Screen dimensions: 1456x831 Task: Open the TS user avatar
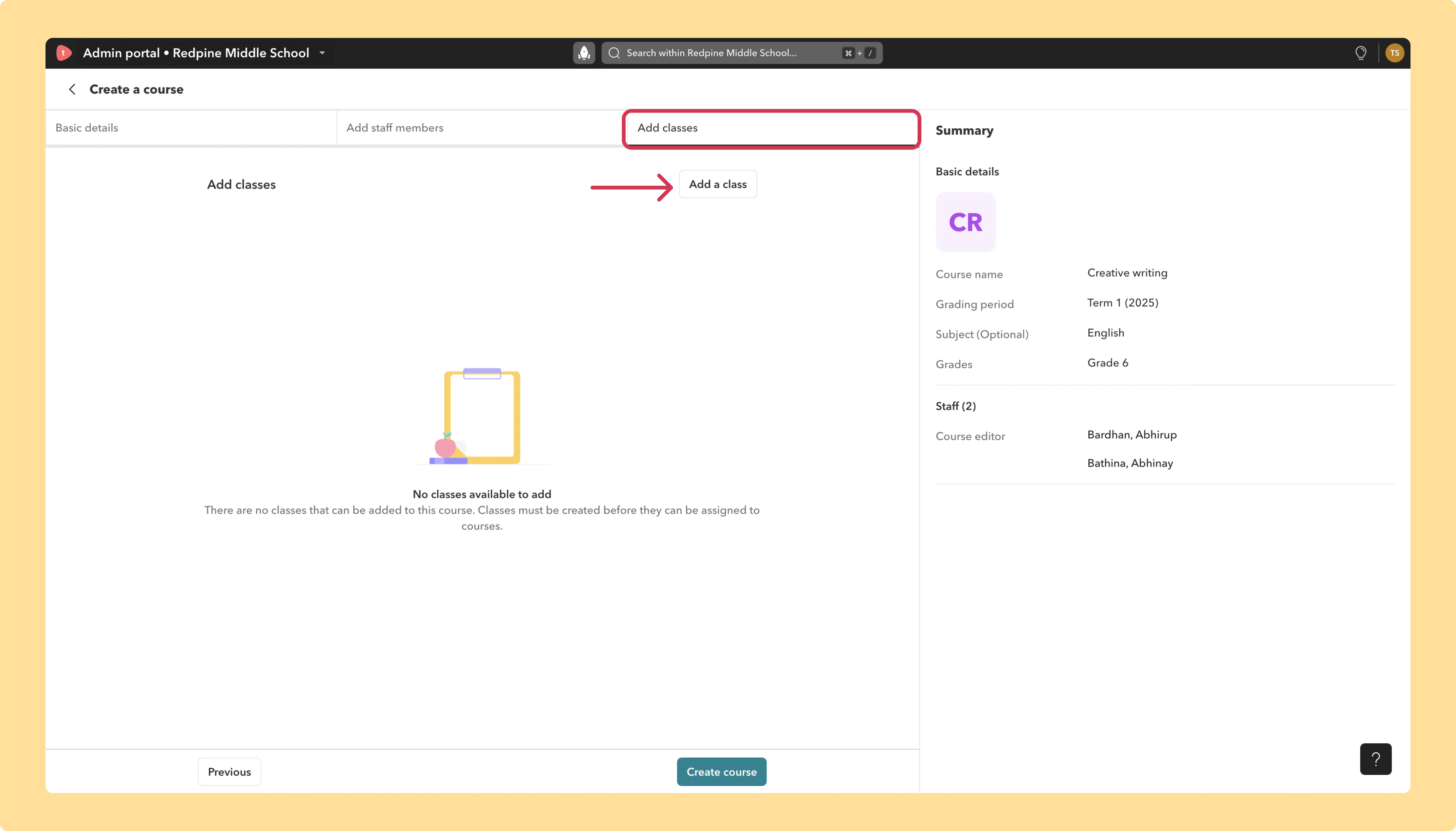(x=1394, y=53)
